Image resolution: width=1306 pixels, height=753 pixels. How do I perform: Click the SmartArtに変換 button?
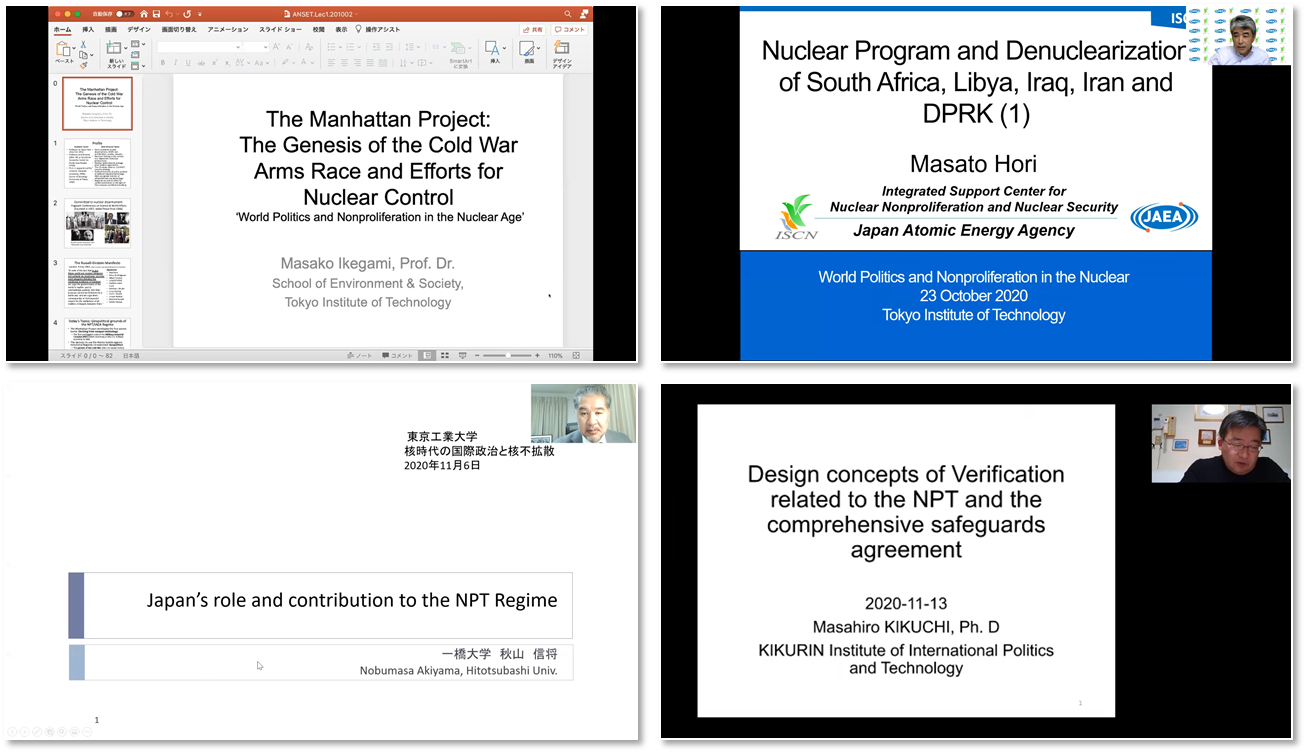(460, 54)
